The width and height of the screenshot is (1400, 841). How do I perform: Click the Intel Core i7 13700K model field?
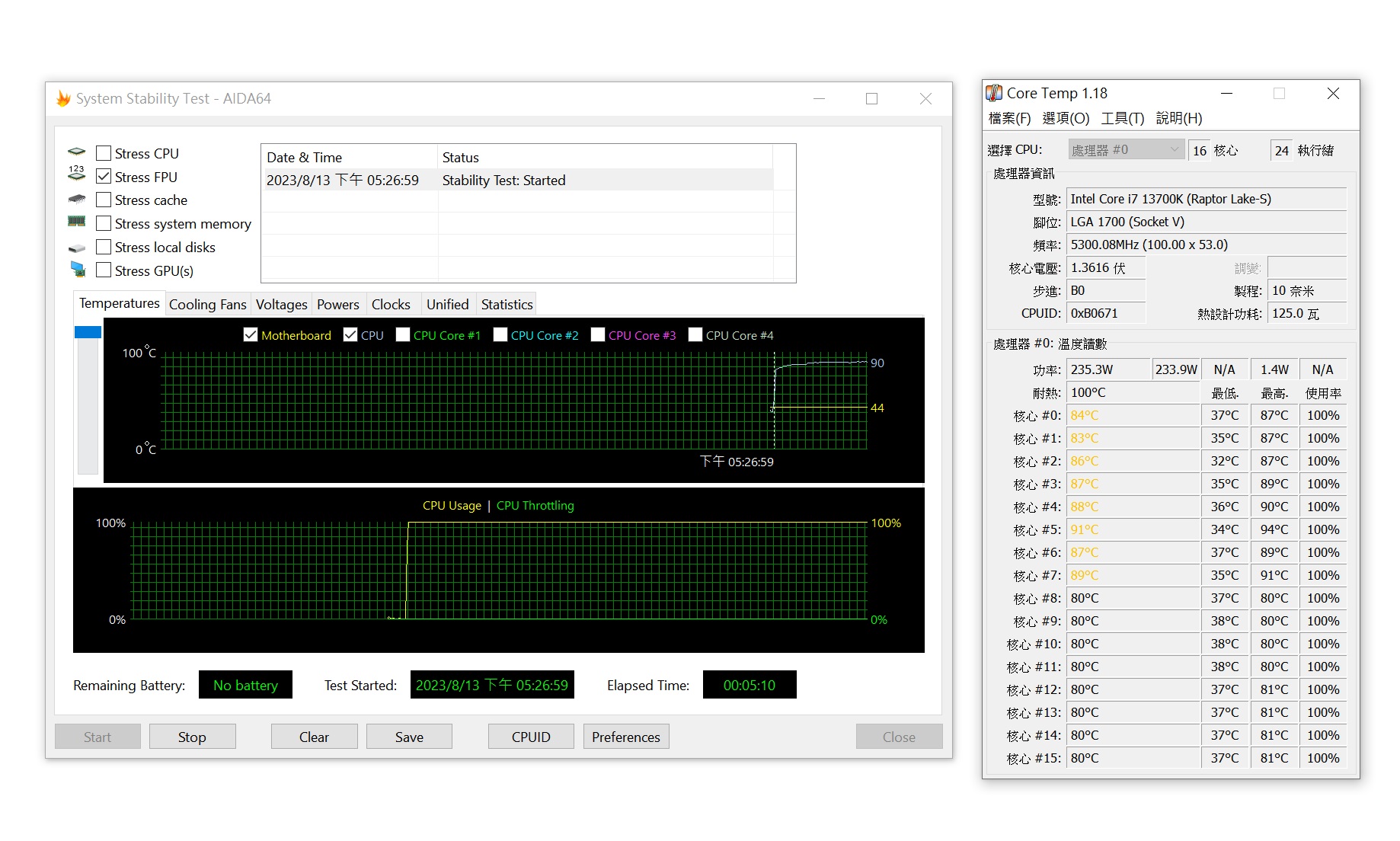tap(1207, 199)
